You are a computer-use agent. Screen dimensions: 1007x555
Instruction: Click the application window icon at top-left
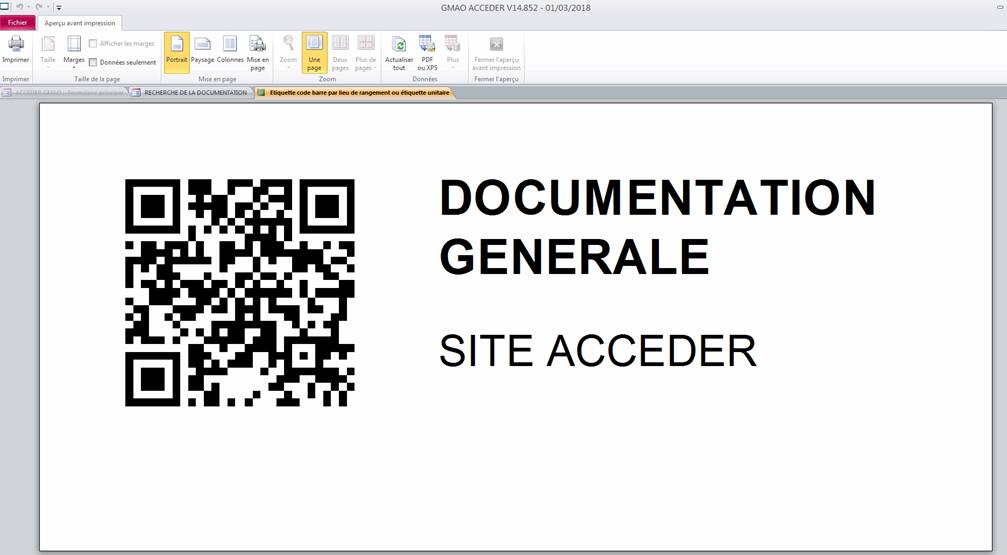click(x=5, y=6)
